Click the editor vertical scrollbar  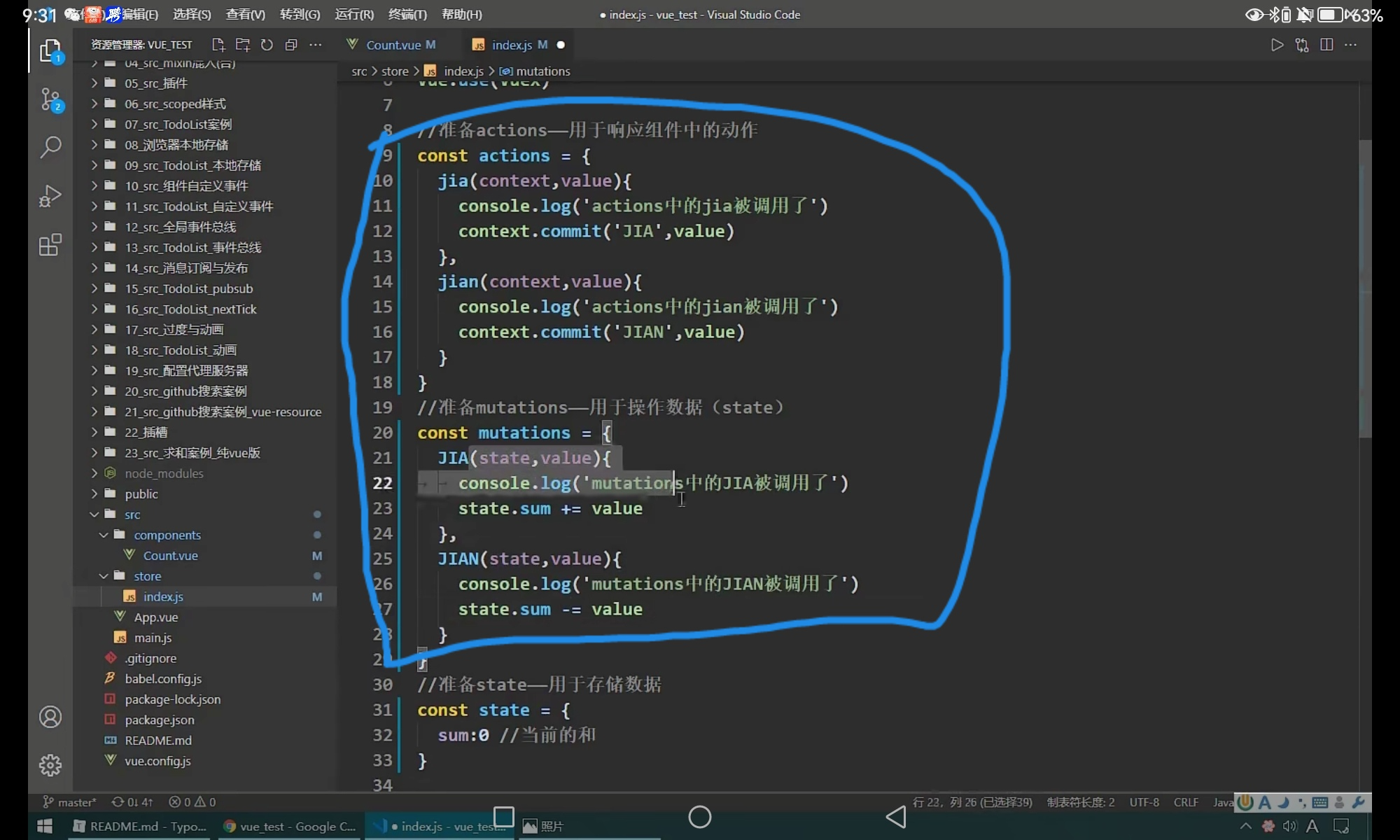pyautogui.click(x=1364, y=287)
